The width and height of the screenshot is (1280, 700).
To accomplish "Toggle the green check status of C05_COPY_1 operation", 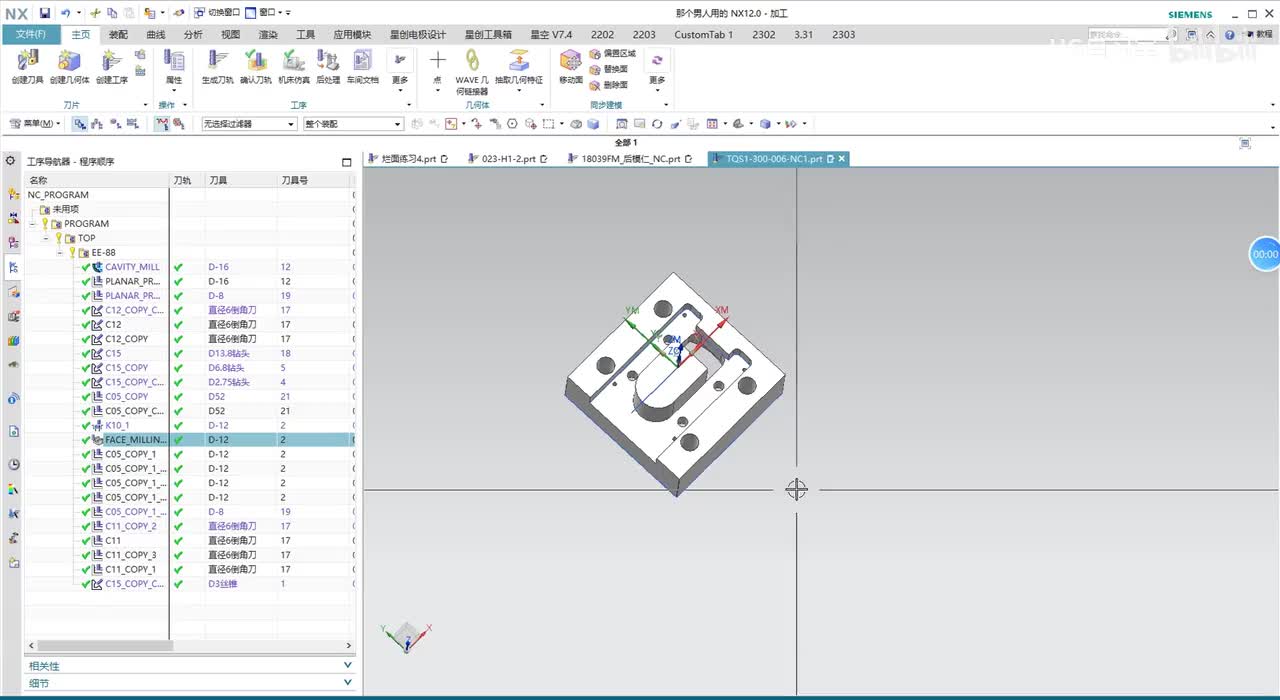I will click(86, 454).
